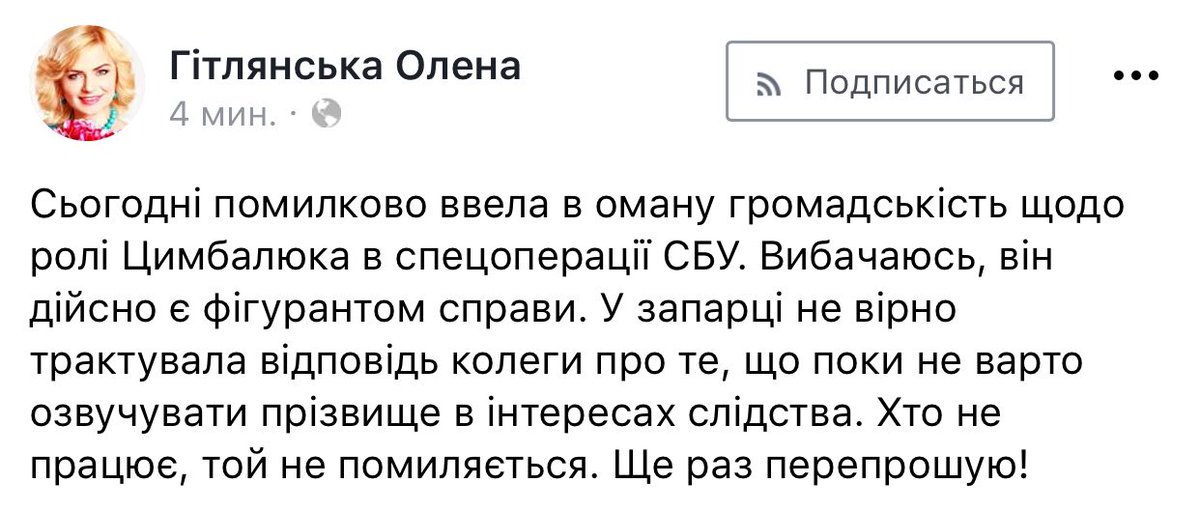Click the Подписаться button
The image size is (1200, 511).
click(x=890, y=82)
